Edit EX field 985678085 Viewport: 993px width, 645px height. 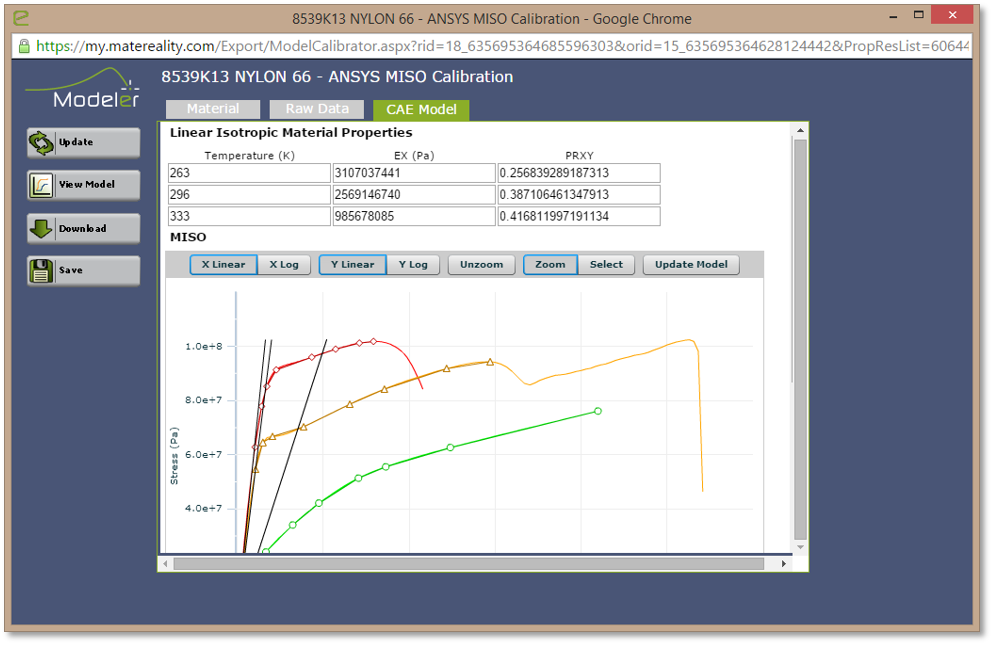click(414, 216)
